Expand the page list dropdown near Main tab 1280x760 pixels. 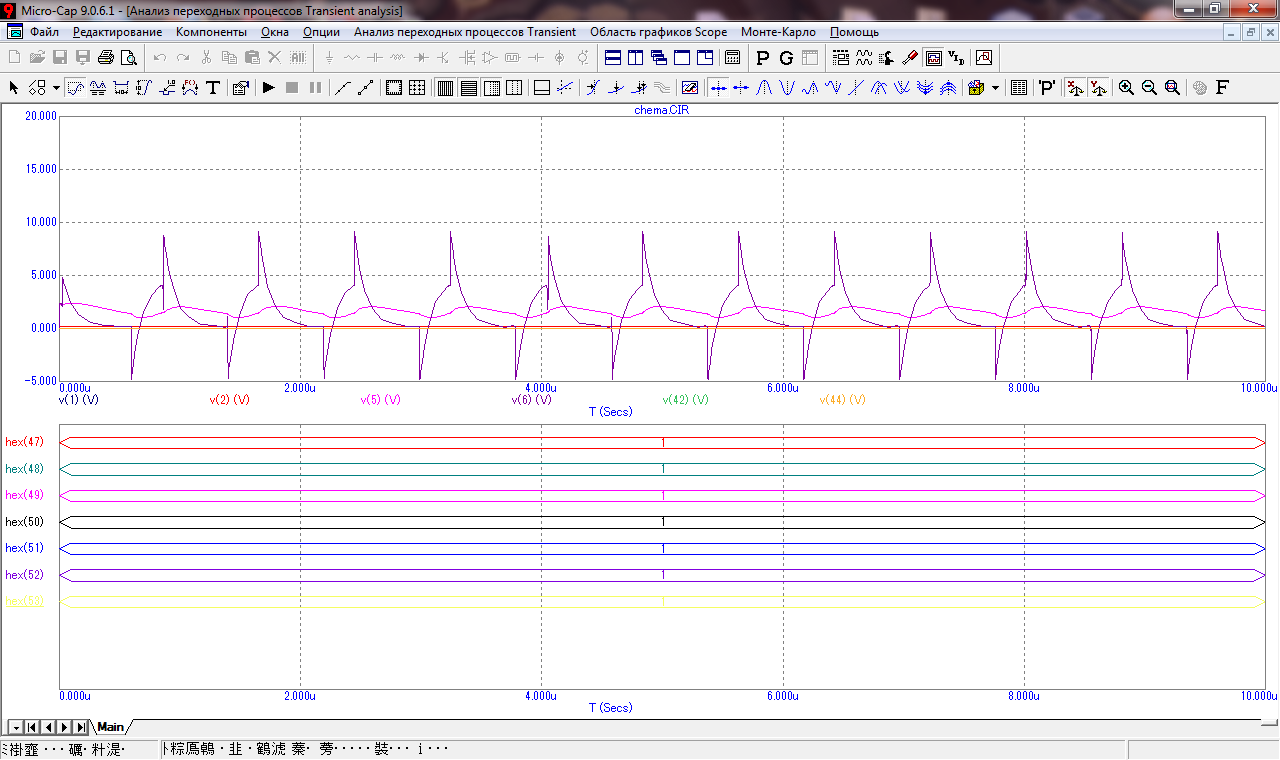(x=16, y=727)
